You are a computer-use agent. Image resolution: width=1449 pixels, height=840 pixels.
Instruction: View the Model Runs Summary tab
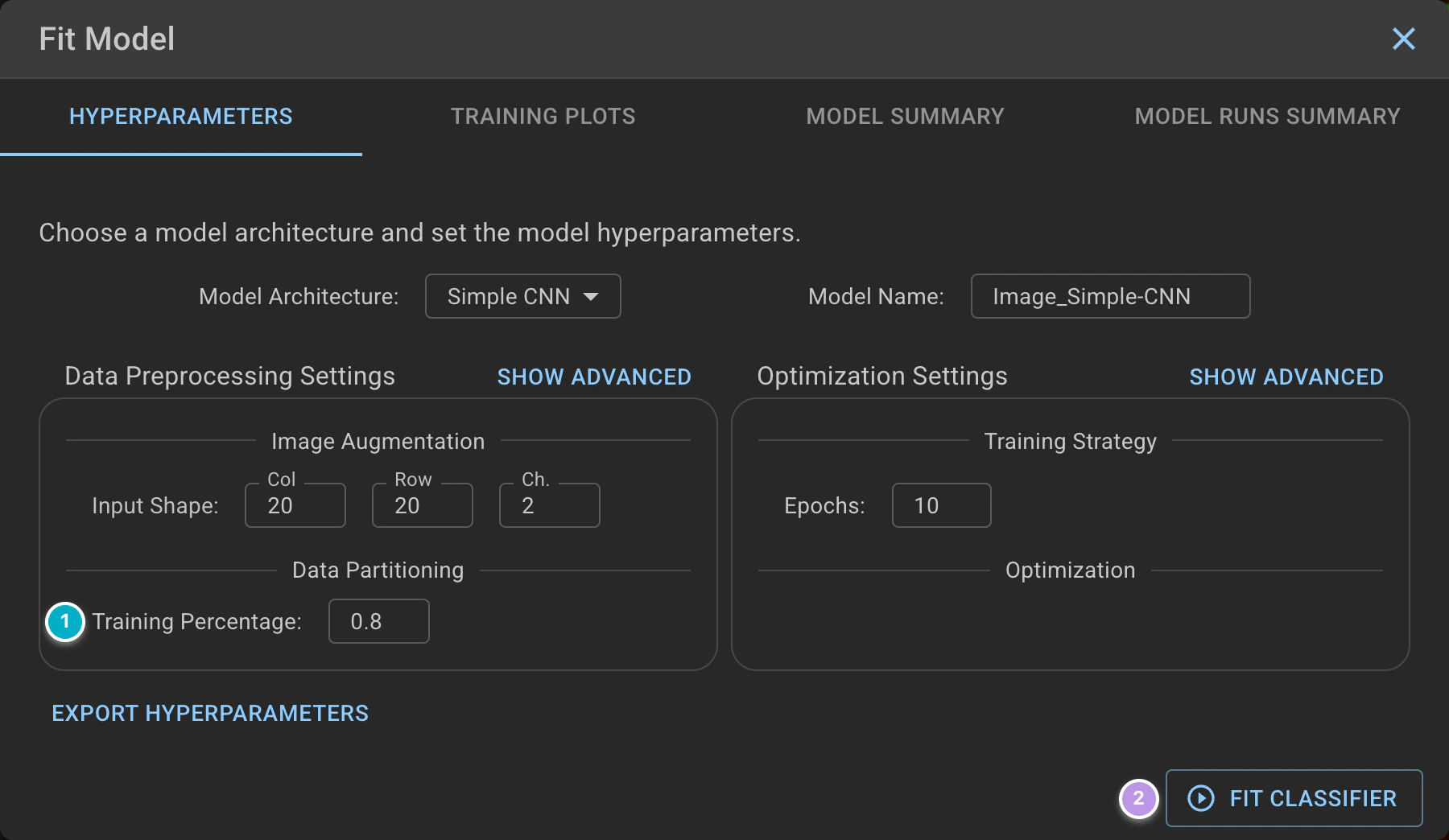tap(1268, 116)
